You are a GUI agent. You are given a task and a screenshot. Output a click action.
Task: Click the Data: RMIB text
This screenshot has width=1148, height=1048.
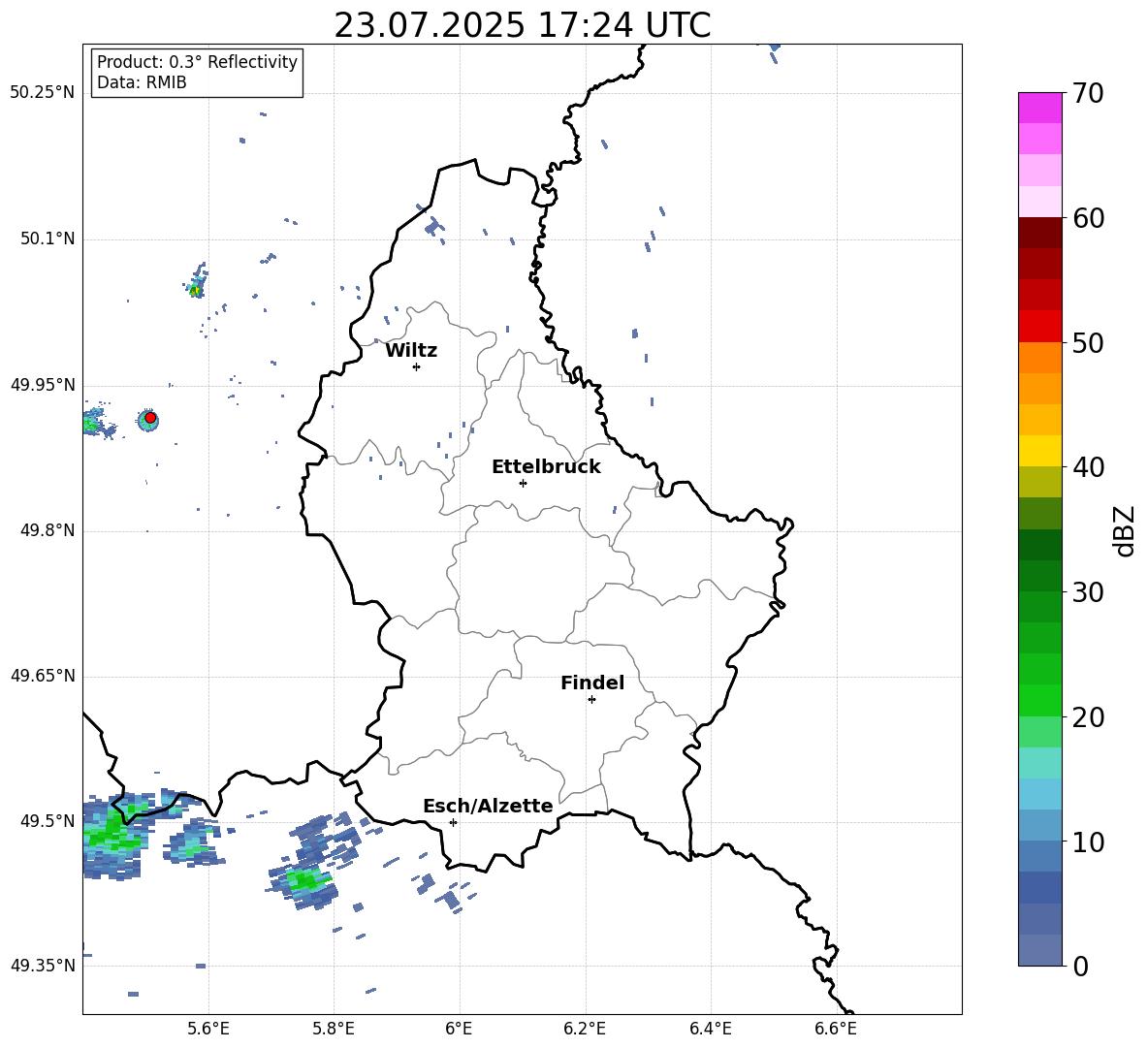(x=142, y=82)
